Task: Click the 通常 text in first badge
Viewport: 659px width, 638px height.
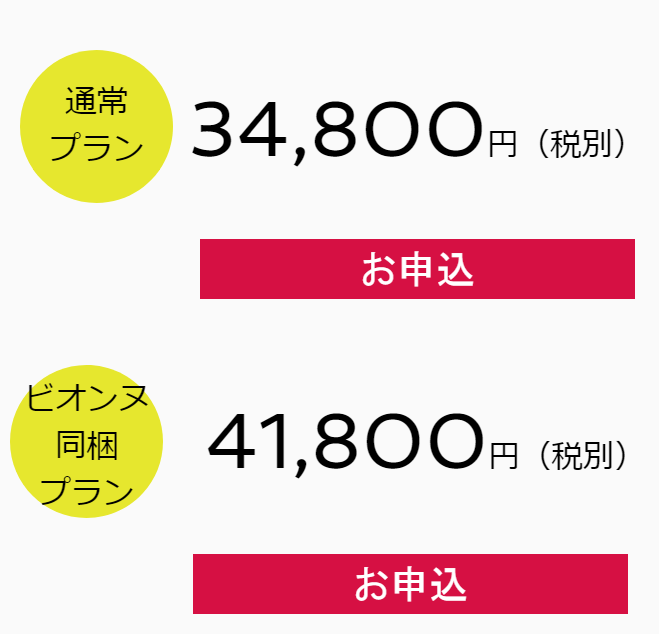Action: [x=96, y=101]
